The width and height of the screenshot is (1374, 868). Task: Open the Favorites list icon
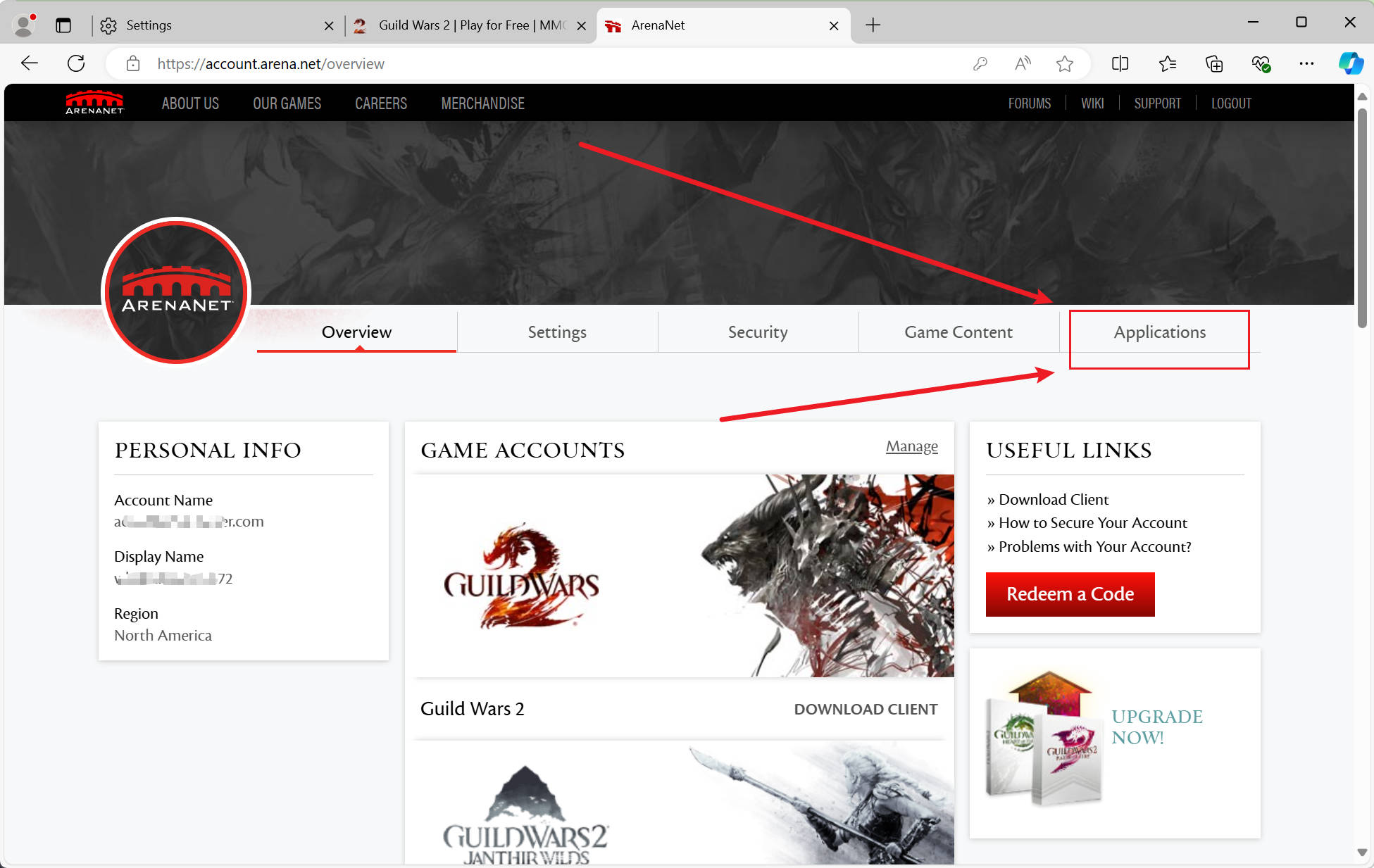tap(1167, 64)
